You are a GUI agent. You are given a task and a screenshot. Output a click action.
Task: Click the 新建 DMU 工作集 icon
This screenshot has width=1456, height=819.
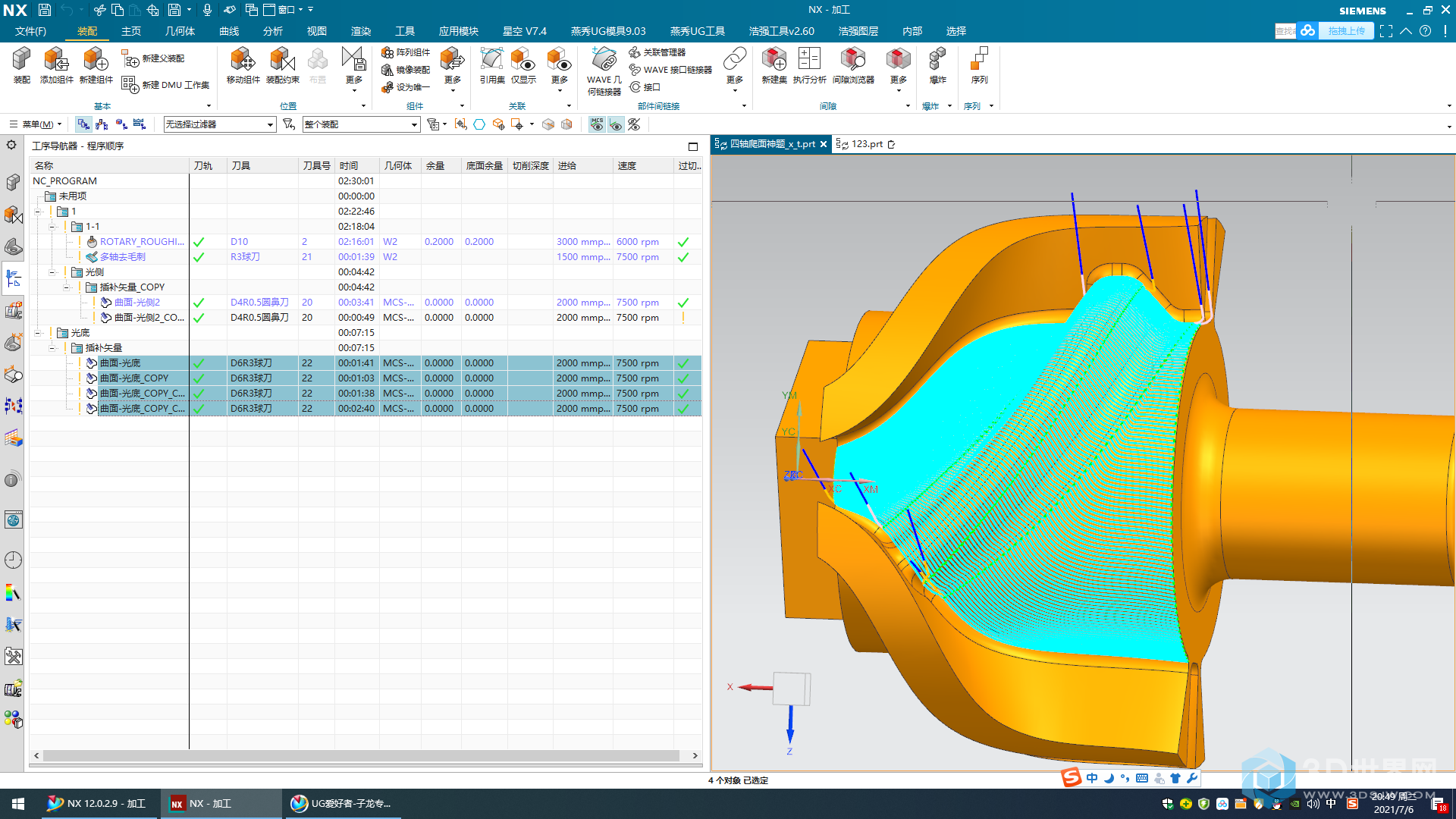pos(130,85)
